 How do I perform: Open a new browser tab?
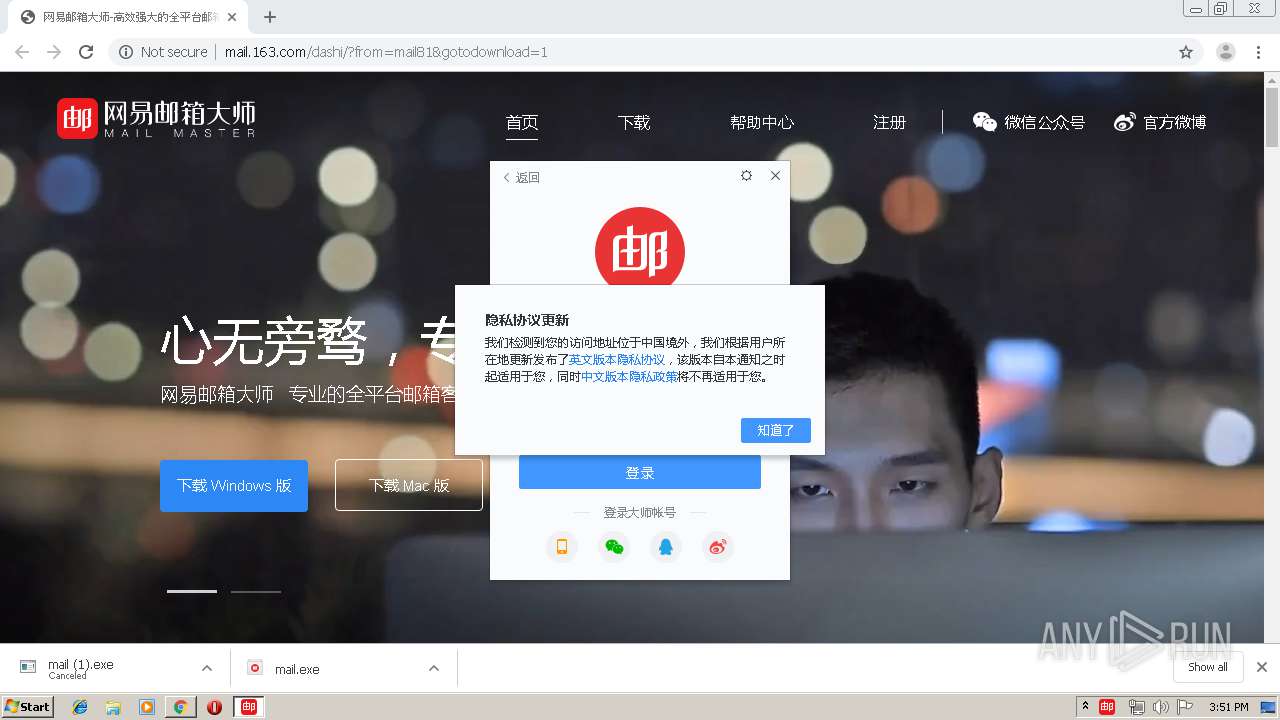(270, 17)
